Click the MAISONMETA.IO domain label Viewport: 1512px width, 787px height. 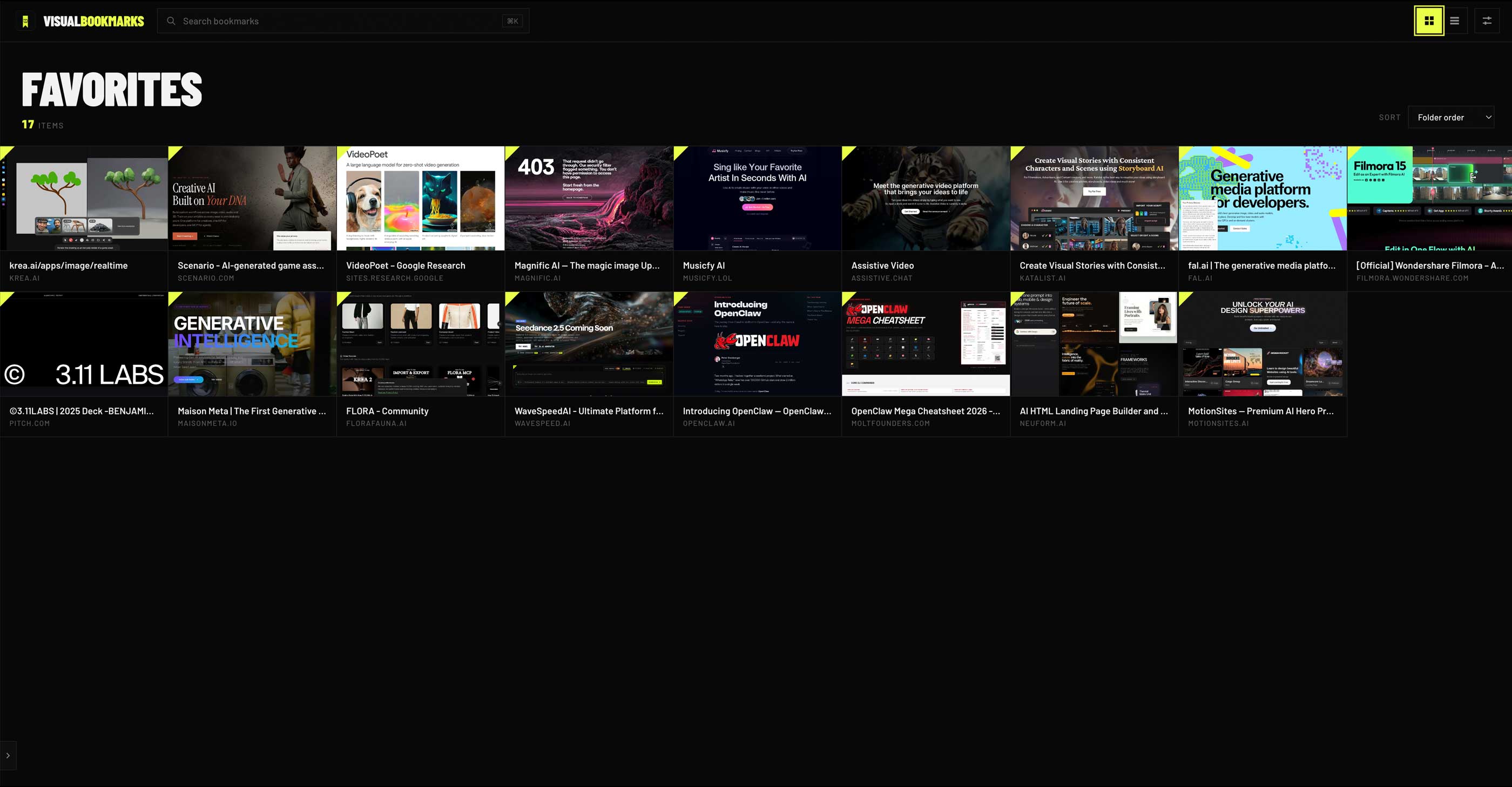(x=208, y=423)
